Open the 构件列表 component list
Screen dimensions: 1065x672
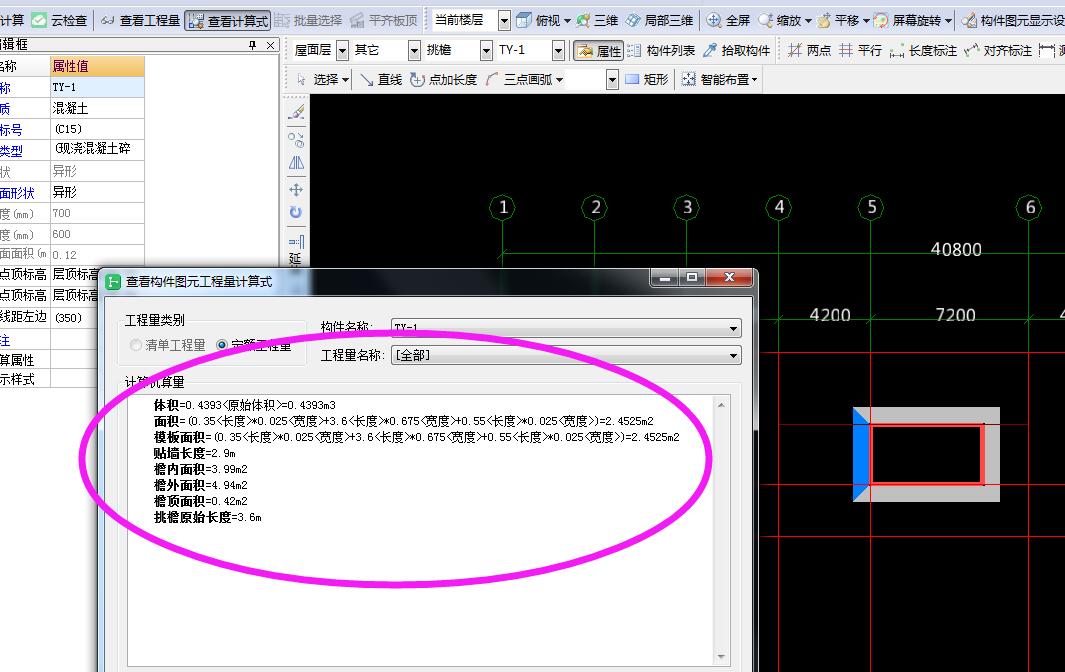coord(661,50)
